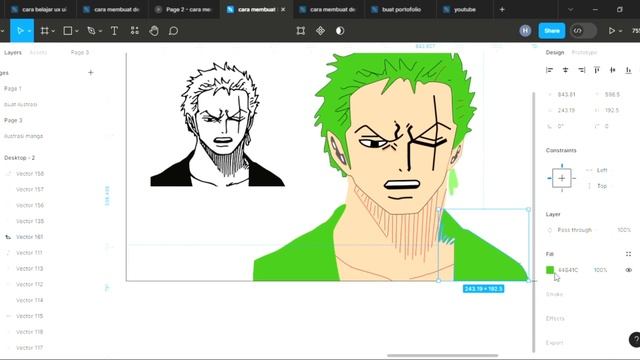
Task: Close the active 'cara membuat' tab
Action: coord(283,9)
